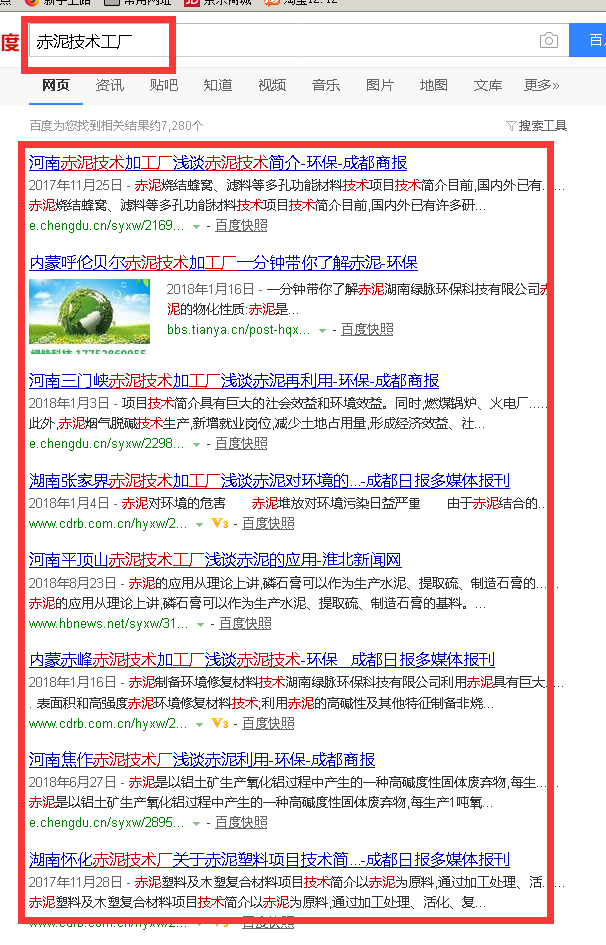Expand dropdown arrow beside www.hbnews.net/syxw/31

(x=200, y=625)
